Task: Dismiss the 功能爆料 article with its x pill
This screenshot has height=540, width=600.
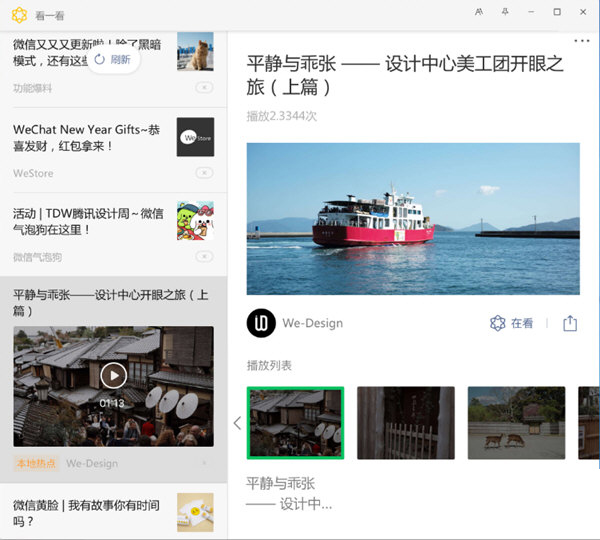Action: click(x=204, y=88)
